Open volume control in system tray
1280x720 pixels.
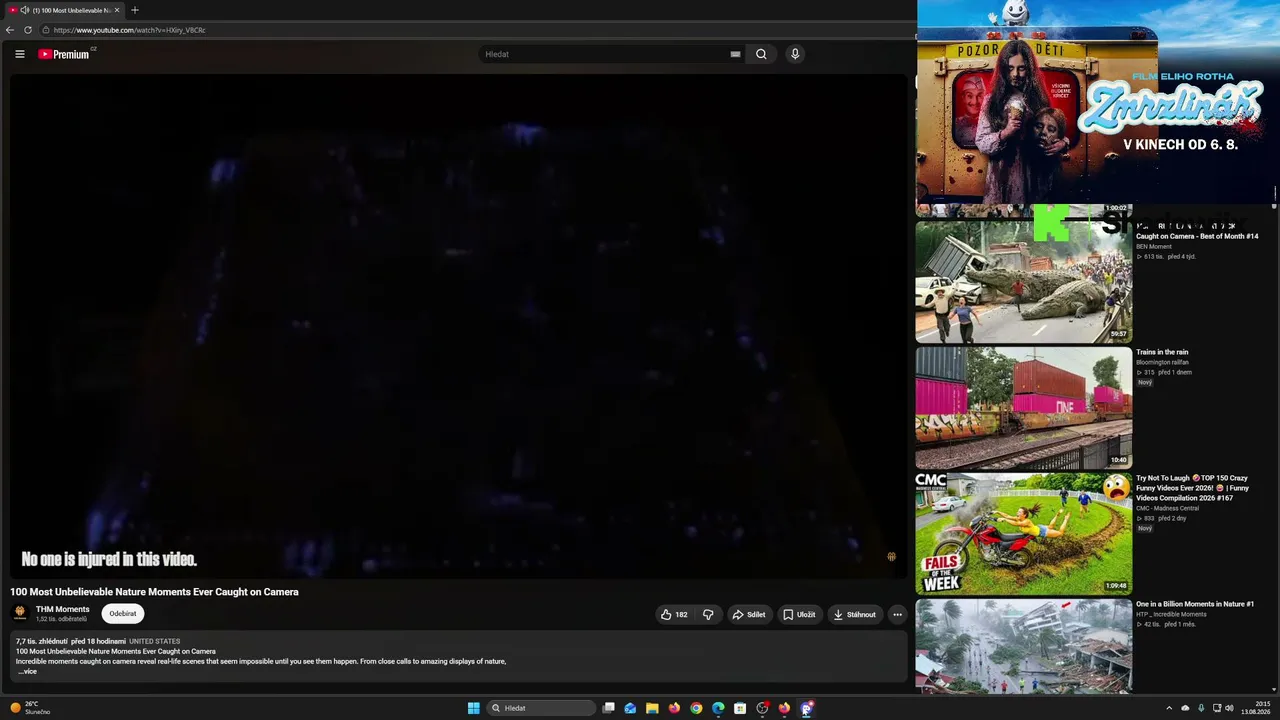pyautogui.click(x=1229, y=708)
